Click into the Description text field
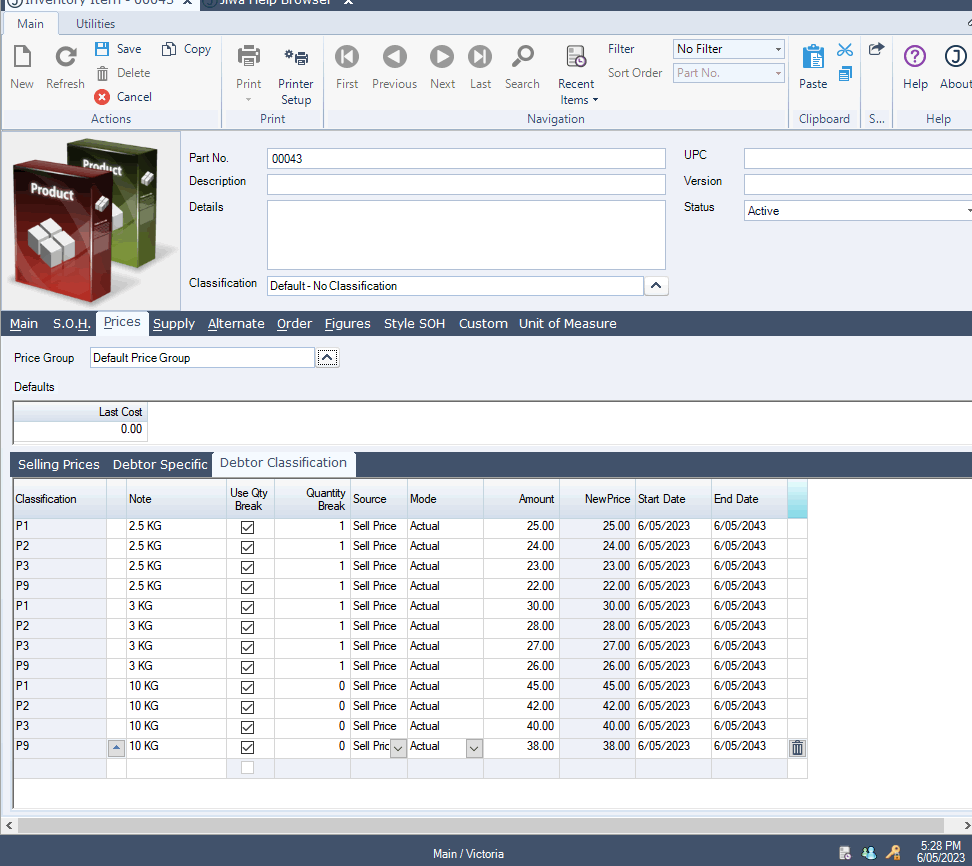This screenshot has width=972, height=866. coord(465,184)
